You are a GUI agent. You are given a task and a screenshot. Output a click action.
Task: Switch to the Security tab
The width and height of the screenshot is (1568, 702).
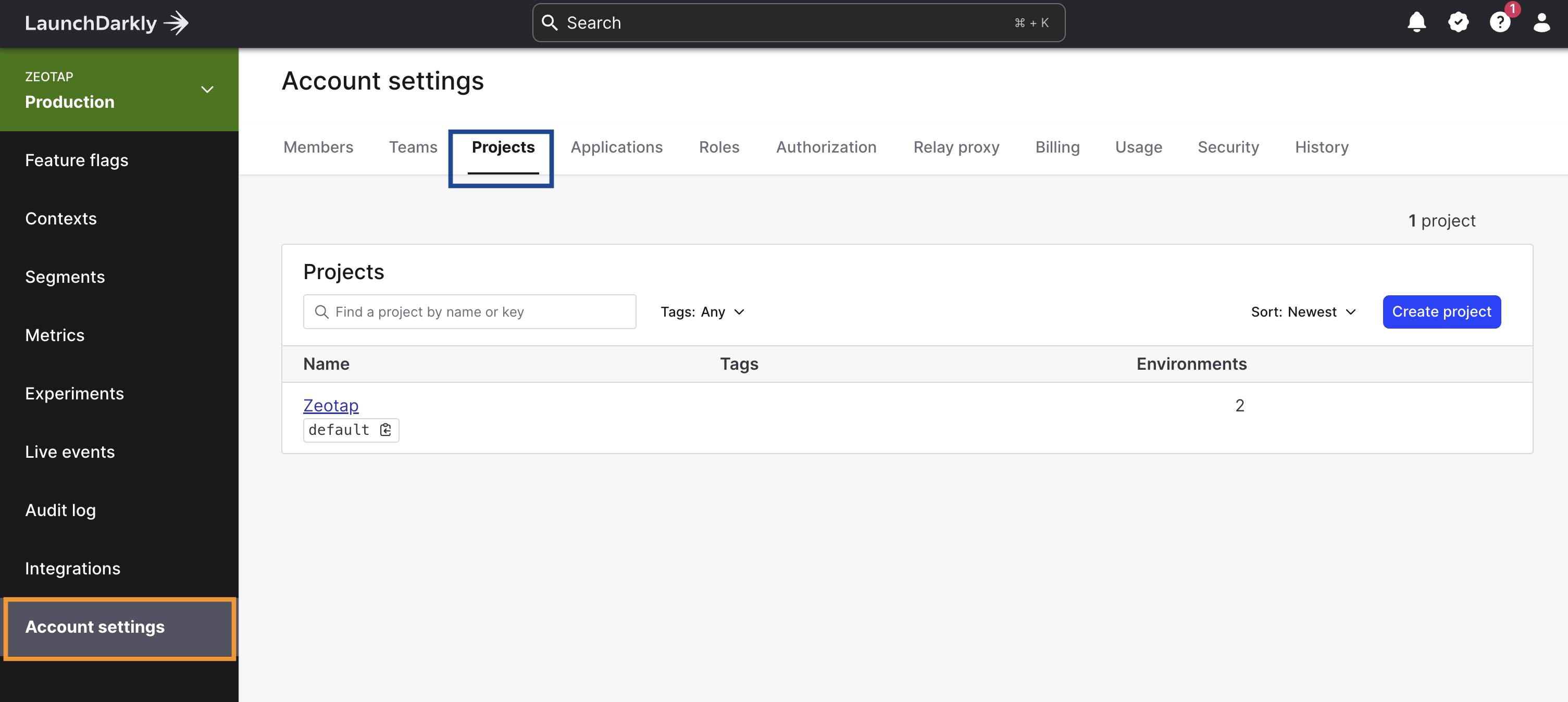pyautogui.click(x=1228, y=147)
